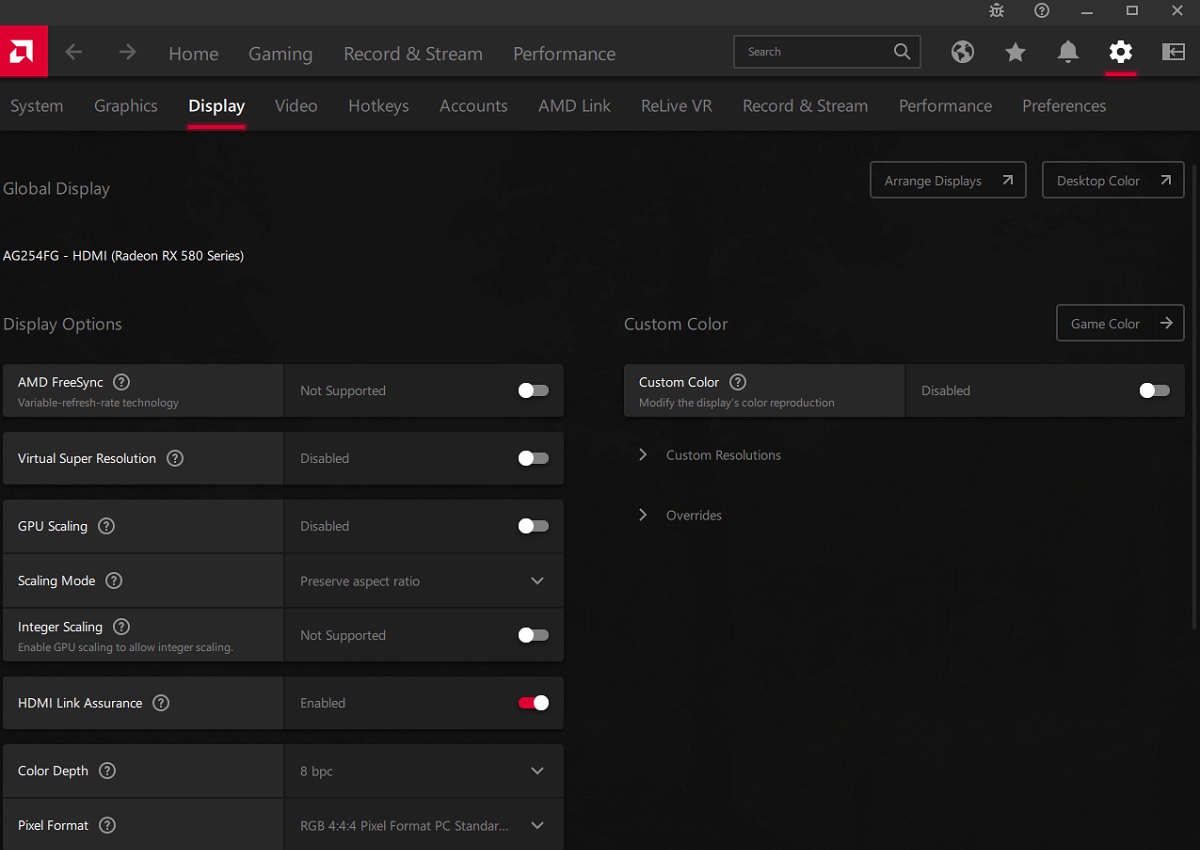This screenshot has height=850, width=1200.
Task: Click the search magnifier icon
Action: (x=902, y=51)
